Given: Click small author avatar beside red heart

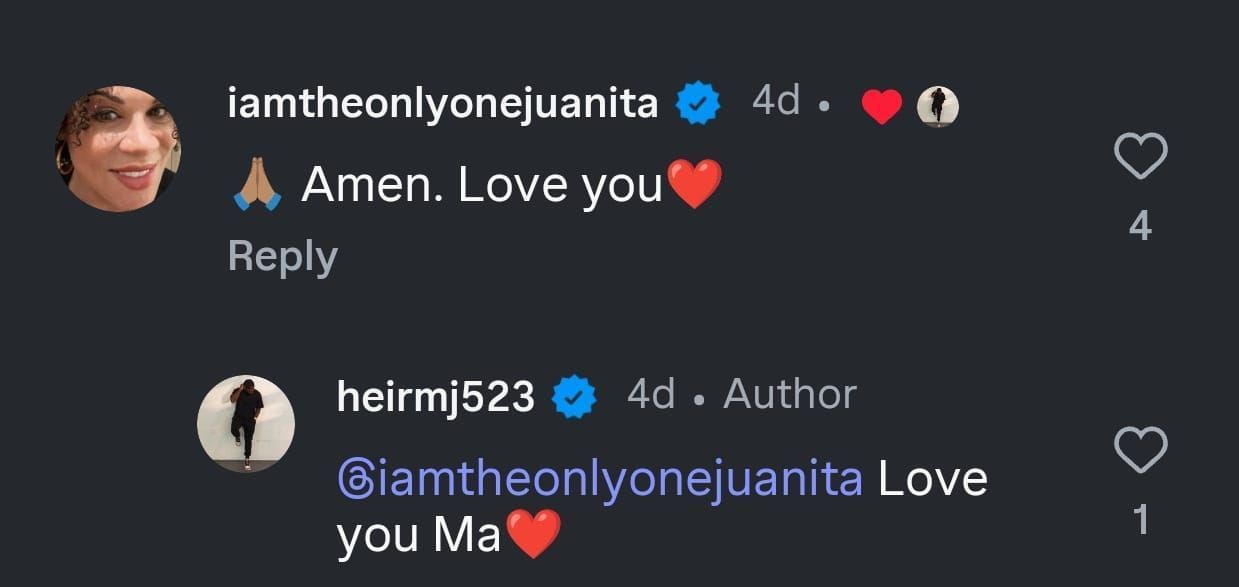Looking at the screenshot, I should pos(937,106).
